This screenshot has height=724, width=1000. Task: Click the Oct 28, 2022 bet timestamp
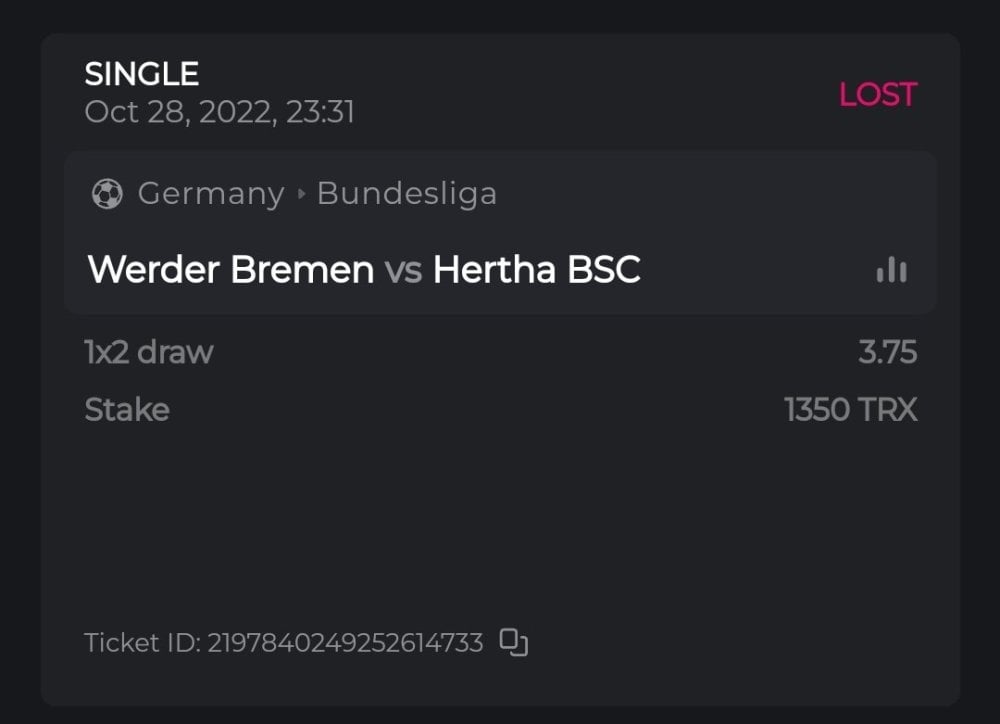pos(219,111)
